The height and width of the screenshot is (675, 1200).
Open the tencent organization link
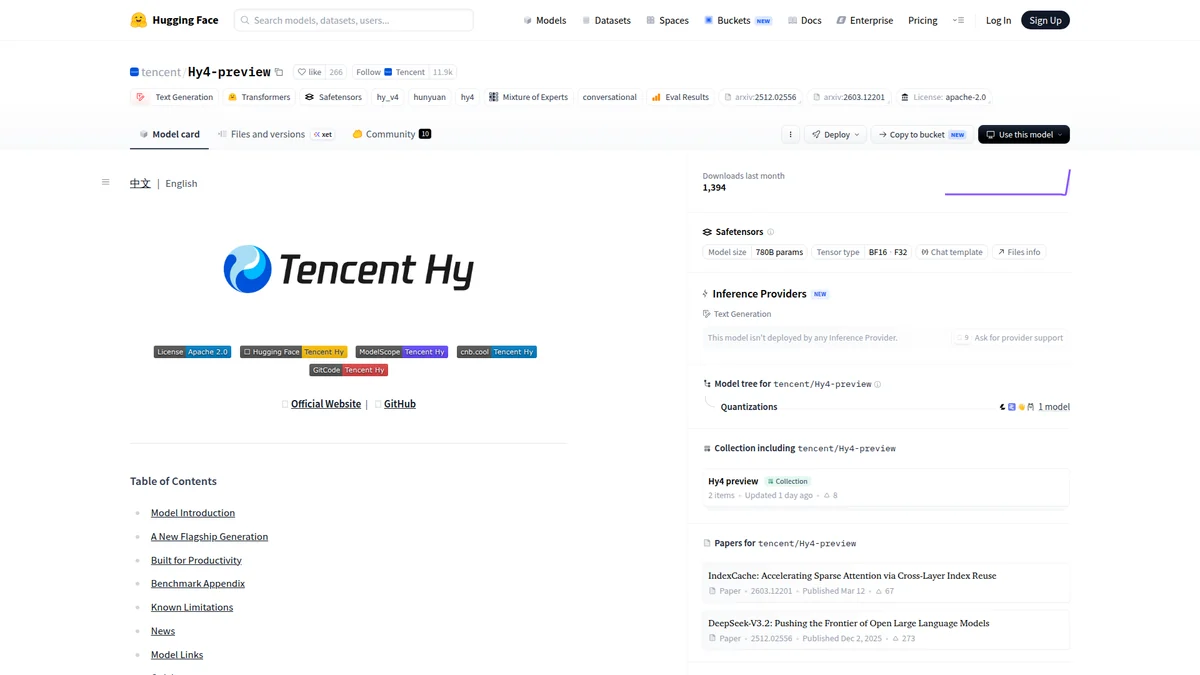point(161,72)
